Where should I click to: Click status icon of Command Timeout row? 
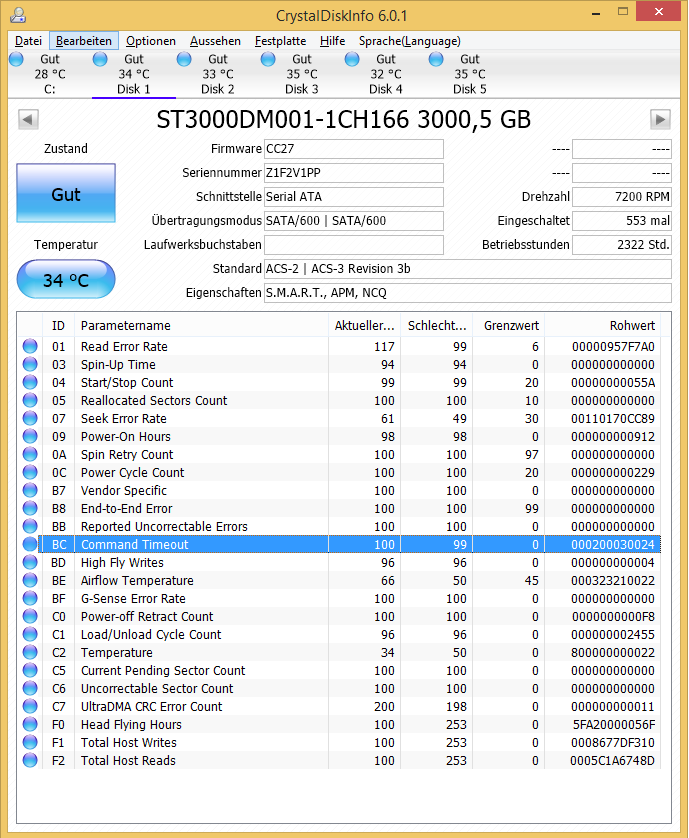(30, 545)
